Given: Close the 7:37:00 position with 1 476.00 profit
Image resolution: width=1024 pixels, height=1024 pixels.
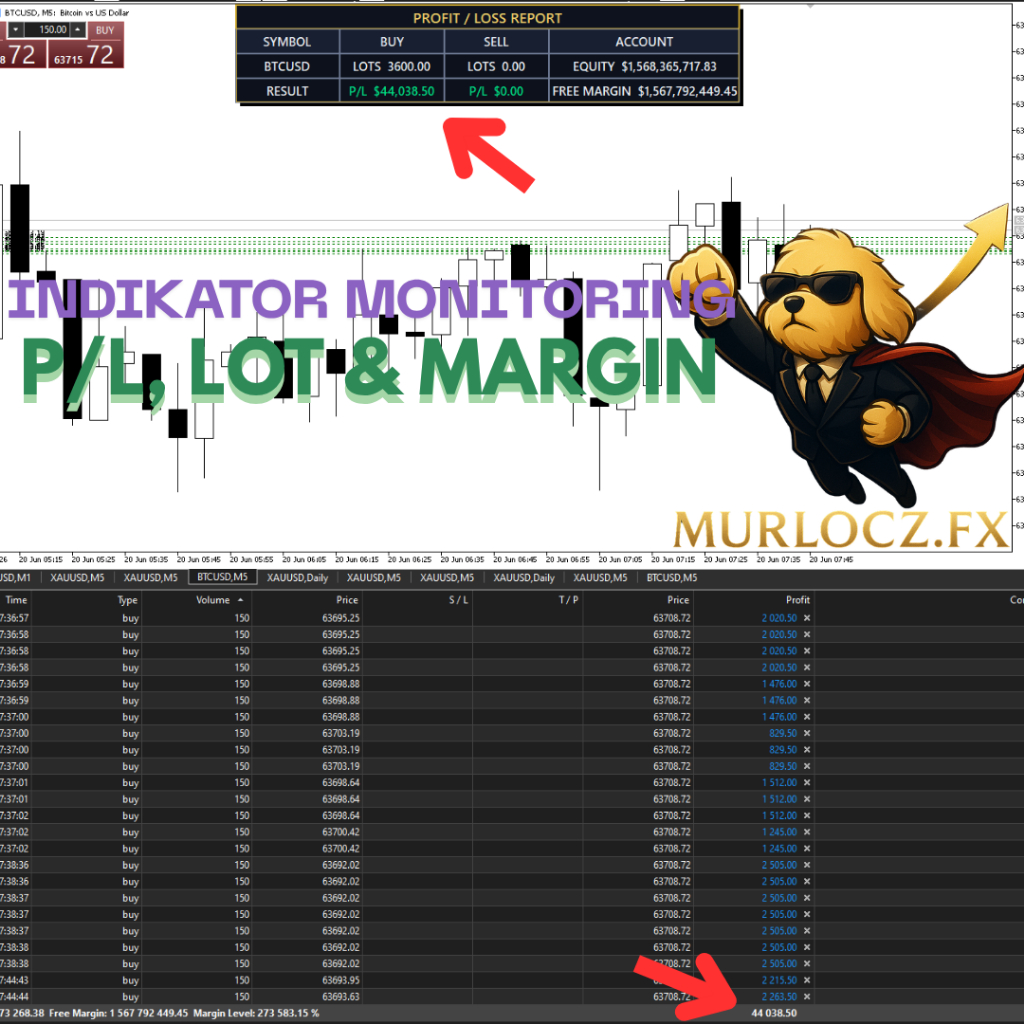Looking at the screenshot, I should [807, 716].
